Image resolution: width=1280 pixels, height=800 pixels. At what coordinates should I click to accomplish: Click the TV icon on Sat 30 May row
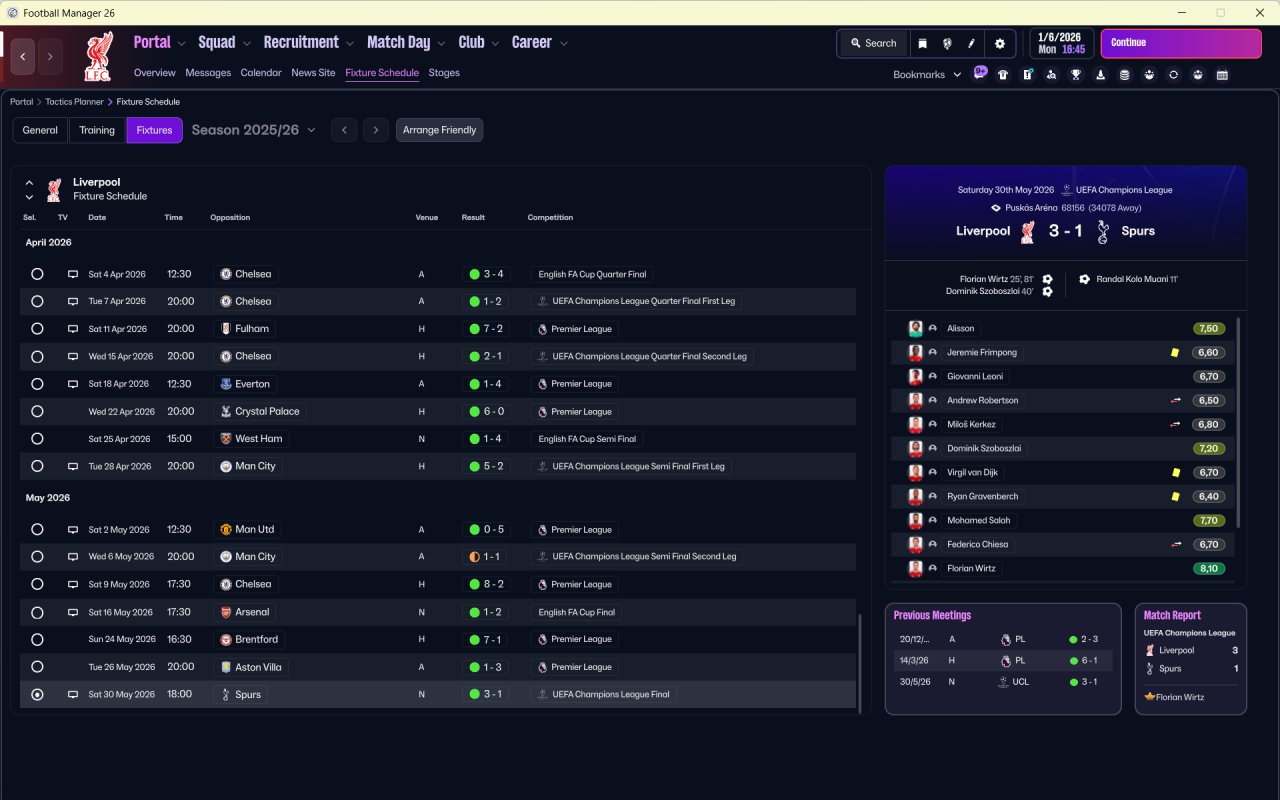[73, 694]
